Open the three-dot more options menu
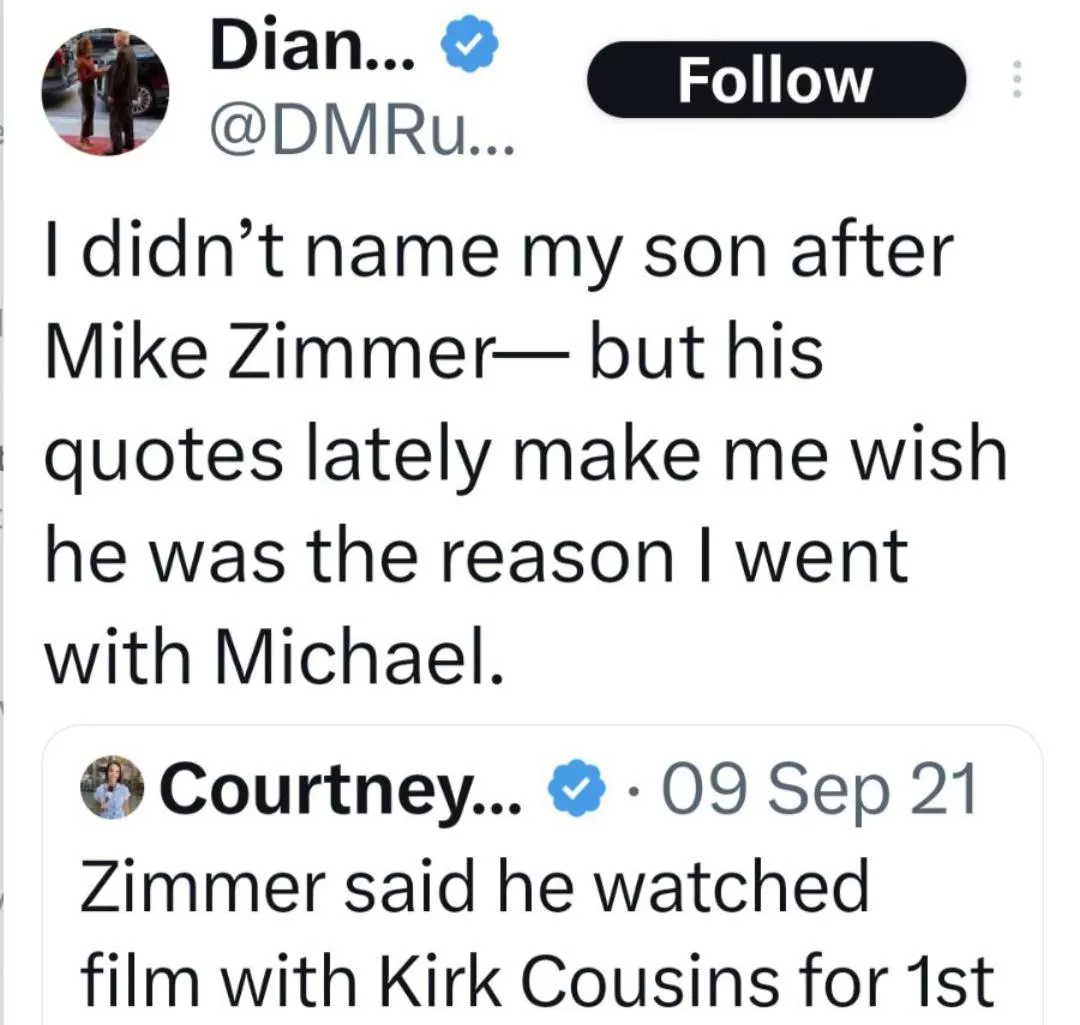The height and width of the screenshot is (1025, 1080). coord(1015,79)
